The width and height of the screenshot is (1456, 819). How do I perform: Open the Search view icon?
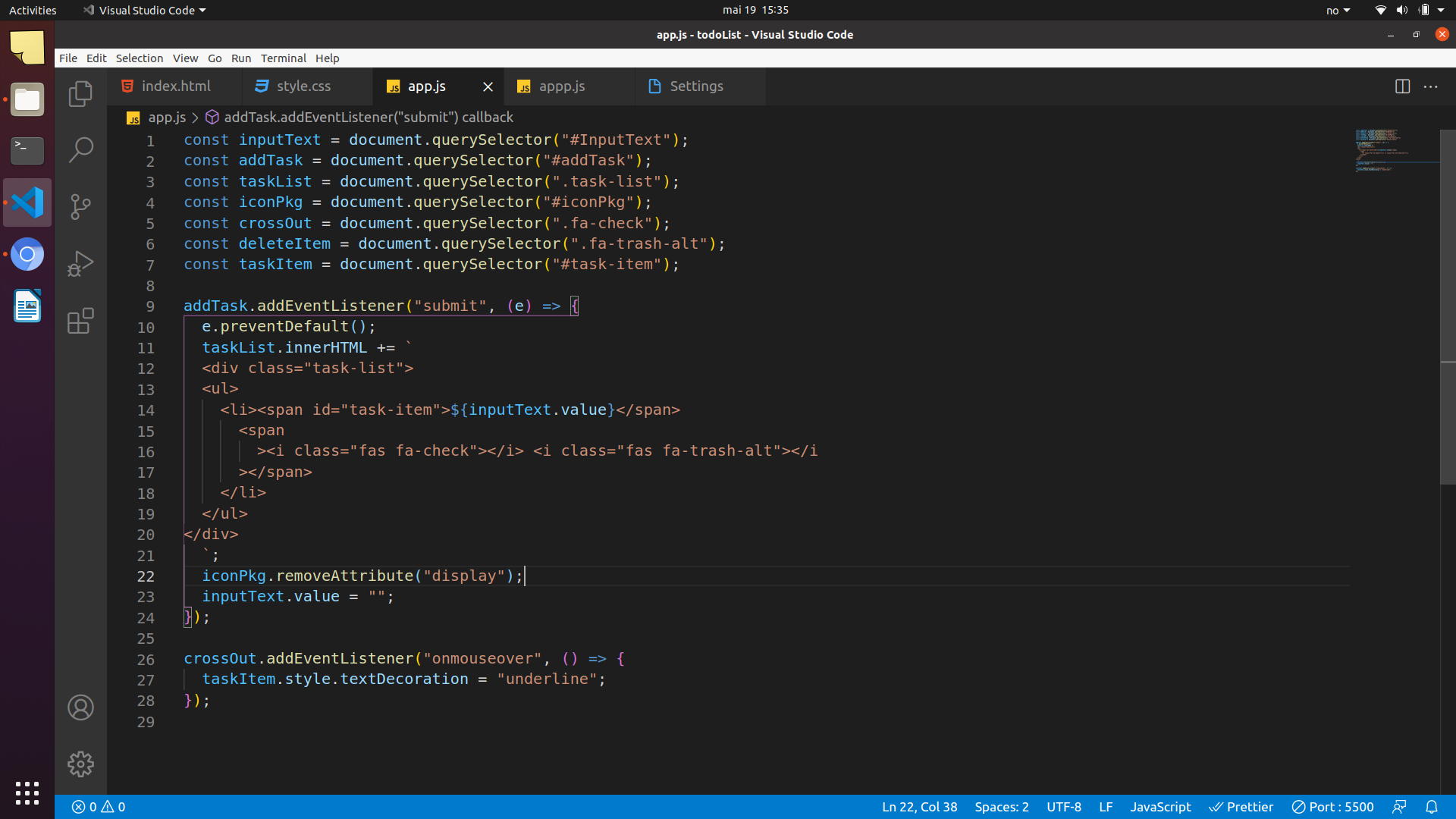tap(80, 150)
